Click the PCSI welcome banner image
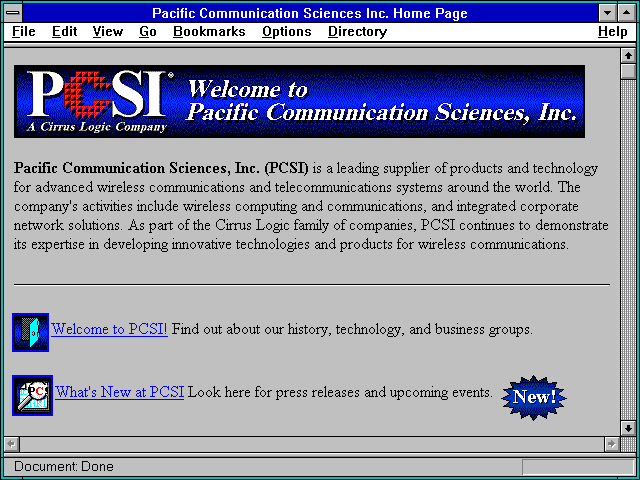This screenshot has height=480, width=640. click(299, 101)
